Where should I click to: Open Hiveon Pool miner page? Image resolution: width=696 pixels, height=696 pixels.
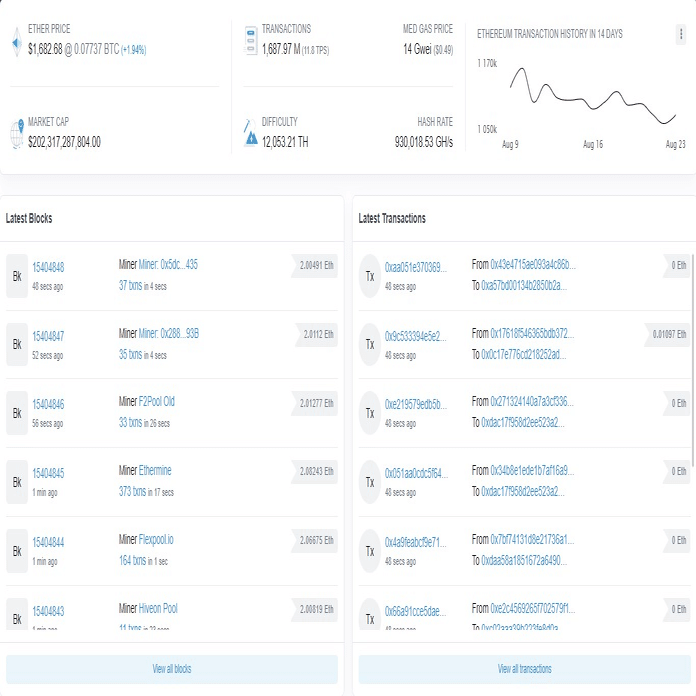[158, 608]
